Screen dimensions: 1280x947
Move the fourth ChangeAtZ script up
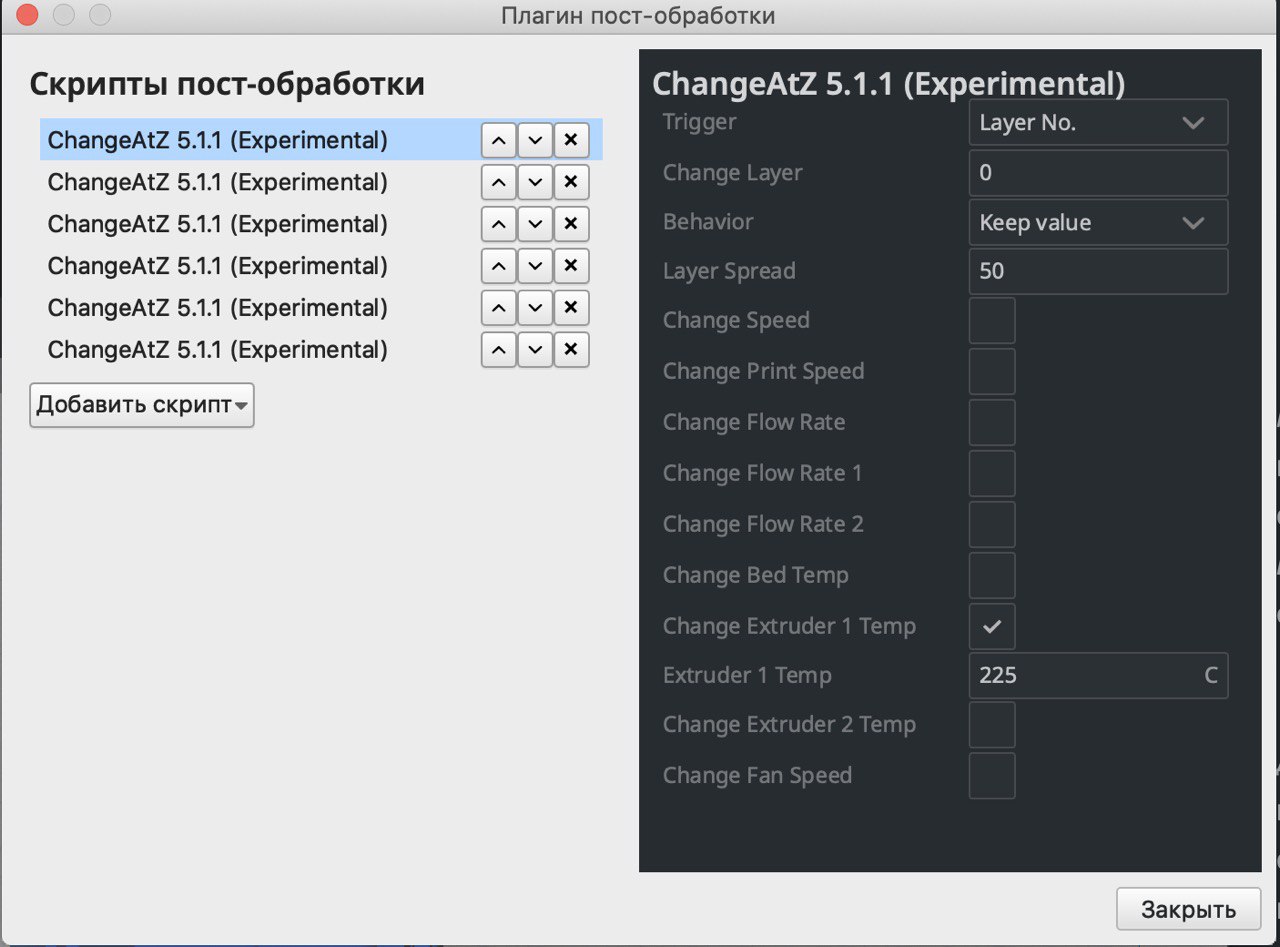coord(499,266)
